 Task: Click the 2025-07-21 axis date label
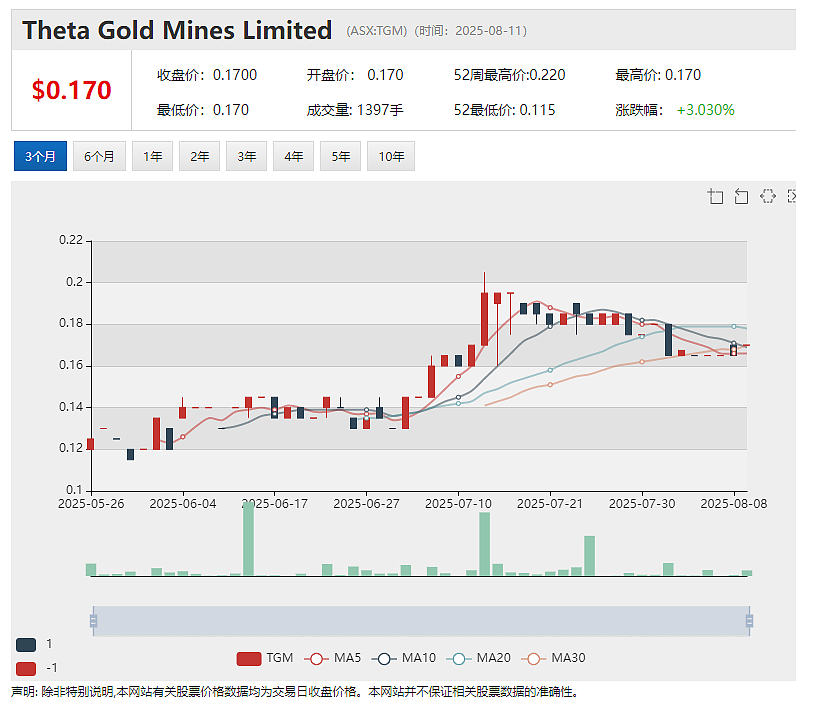click(x=550, y=504)
